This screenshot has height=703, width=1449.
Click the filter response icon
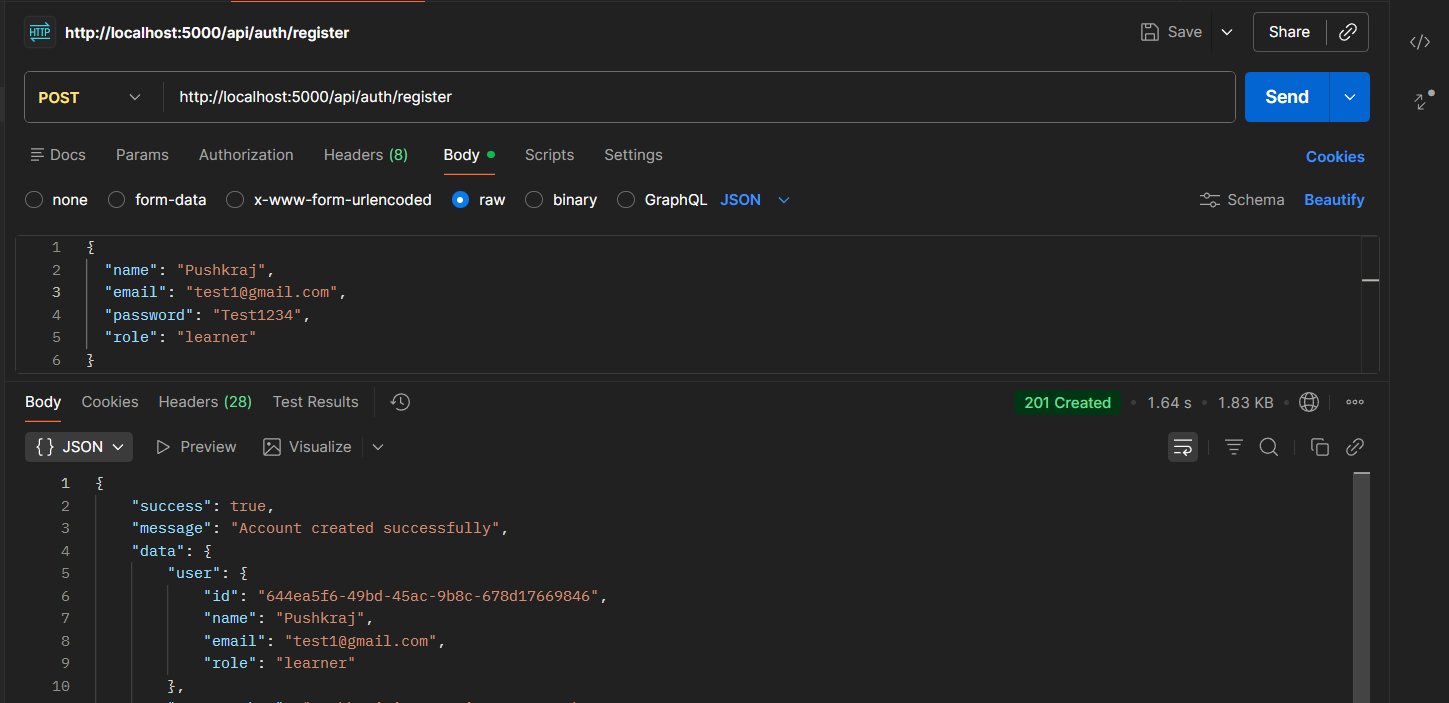[1234, 447]
